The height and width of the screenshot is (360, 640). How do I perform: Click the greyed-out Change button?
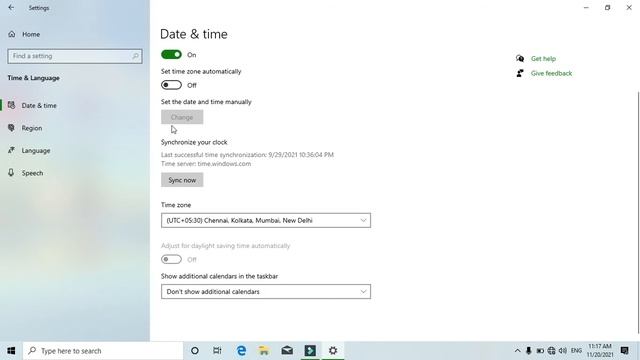tap(182, 117)
